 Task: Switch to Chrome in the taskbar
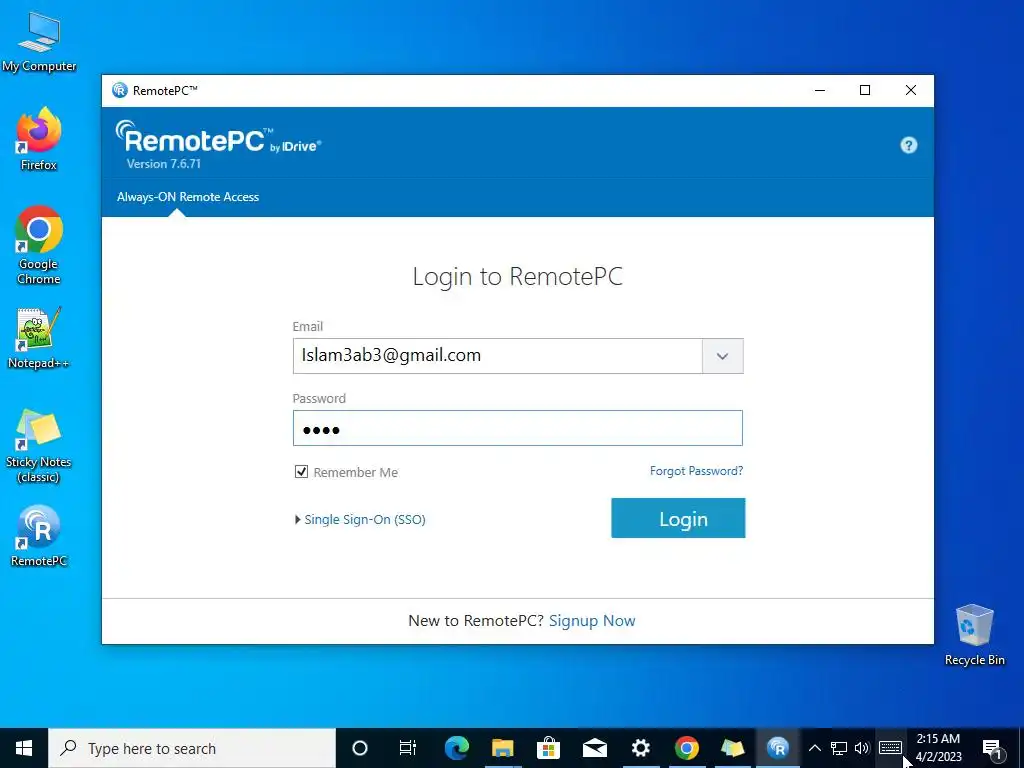686,748
